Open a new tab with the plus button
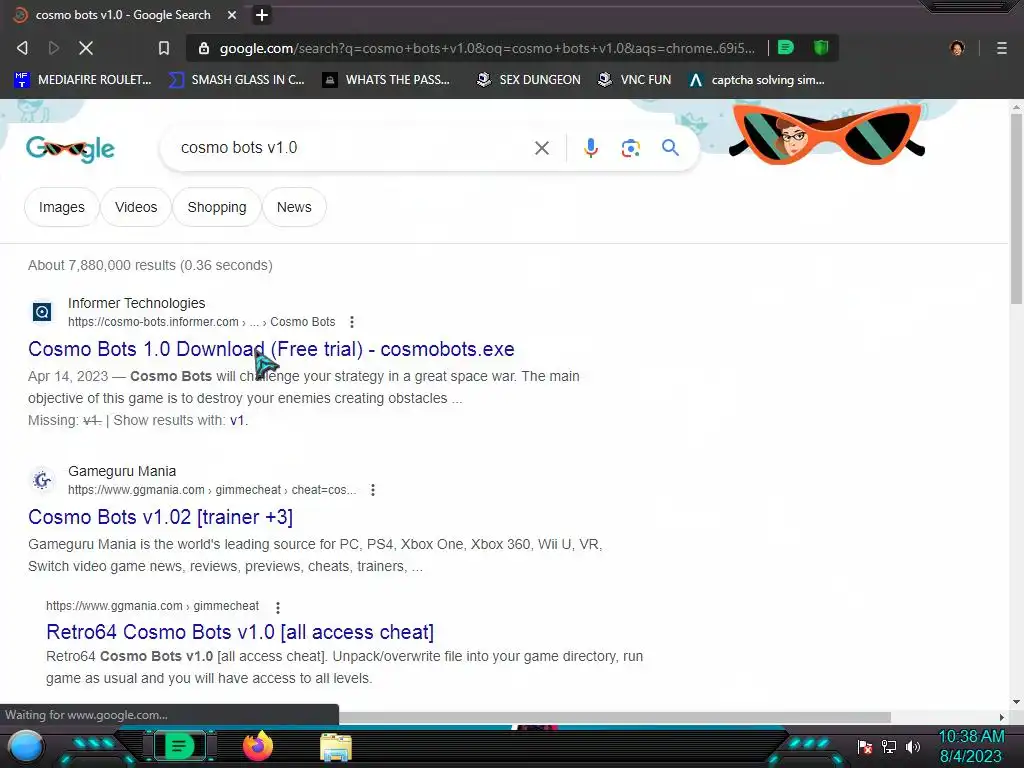 [x=261, y=15]
